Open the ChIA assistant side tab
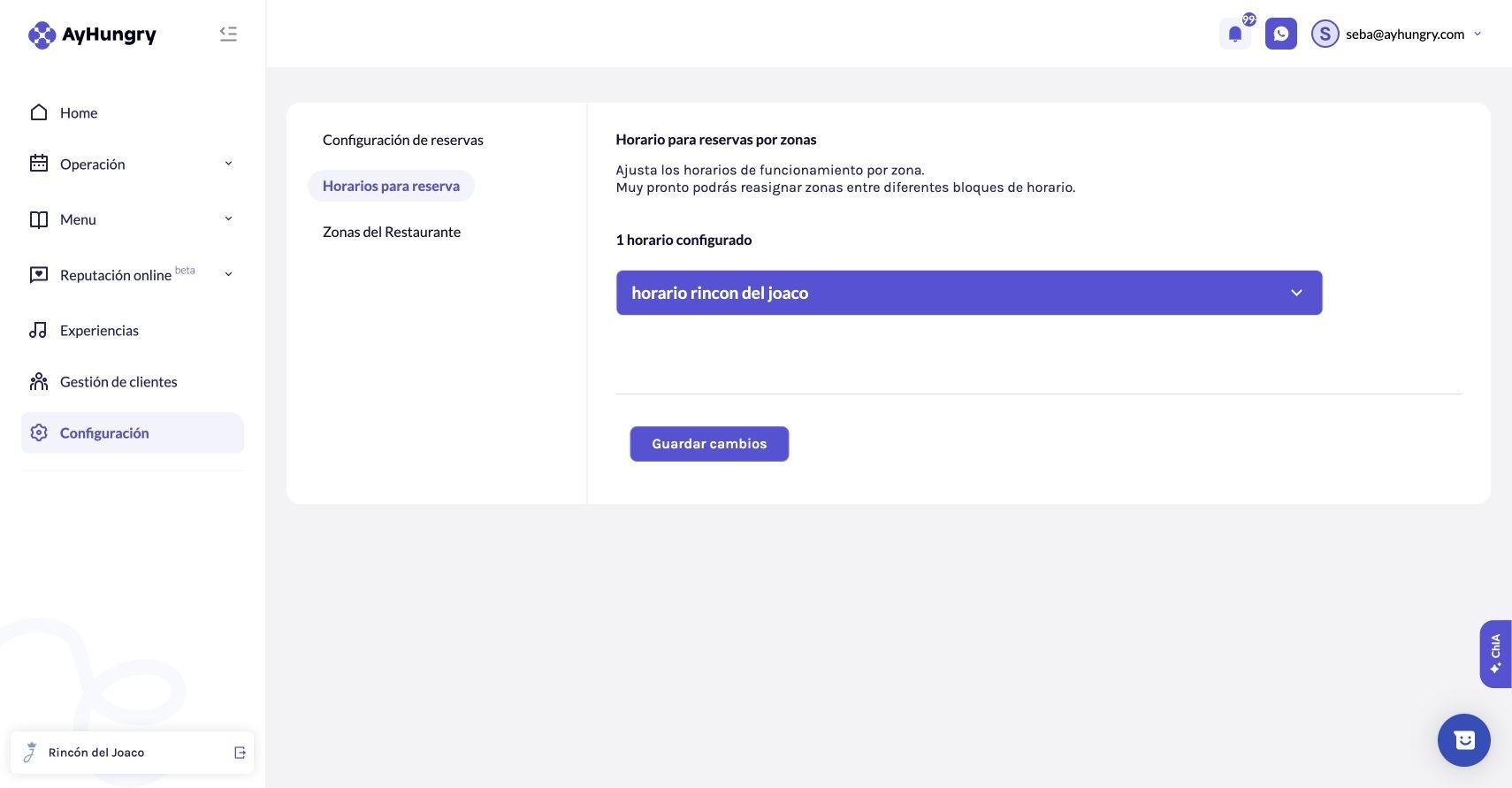 1495,654
